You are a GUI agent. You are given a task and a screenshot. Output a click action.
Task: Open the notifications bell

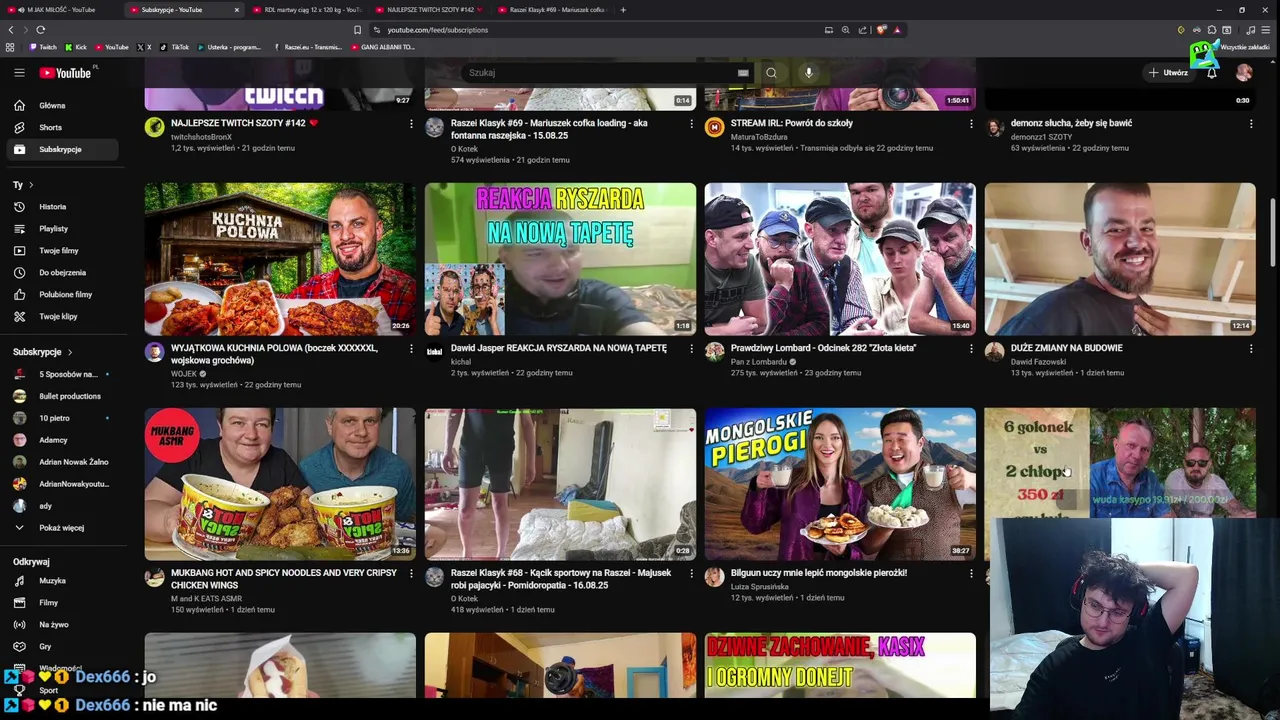pyautogui.click(x=1212, y=73)
